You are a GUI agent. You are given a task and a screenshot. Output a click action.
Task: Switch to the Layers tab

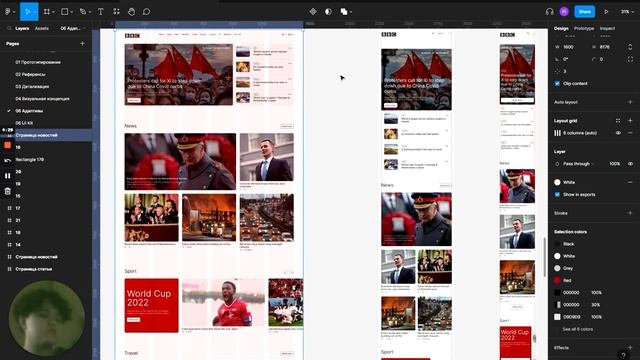22,28
